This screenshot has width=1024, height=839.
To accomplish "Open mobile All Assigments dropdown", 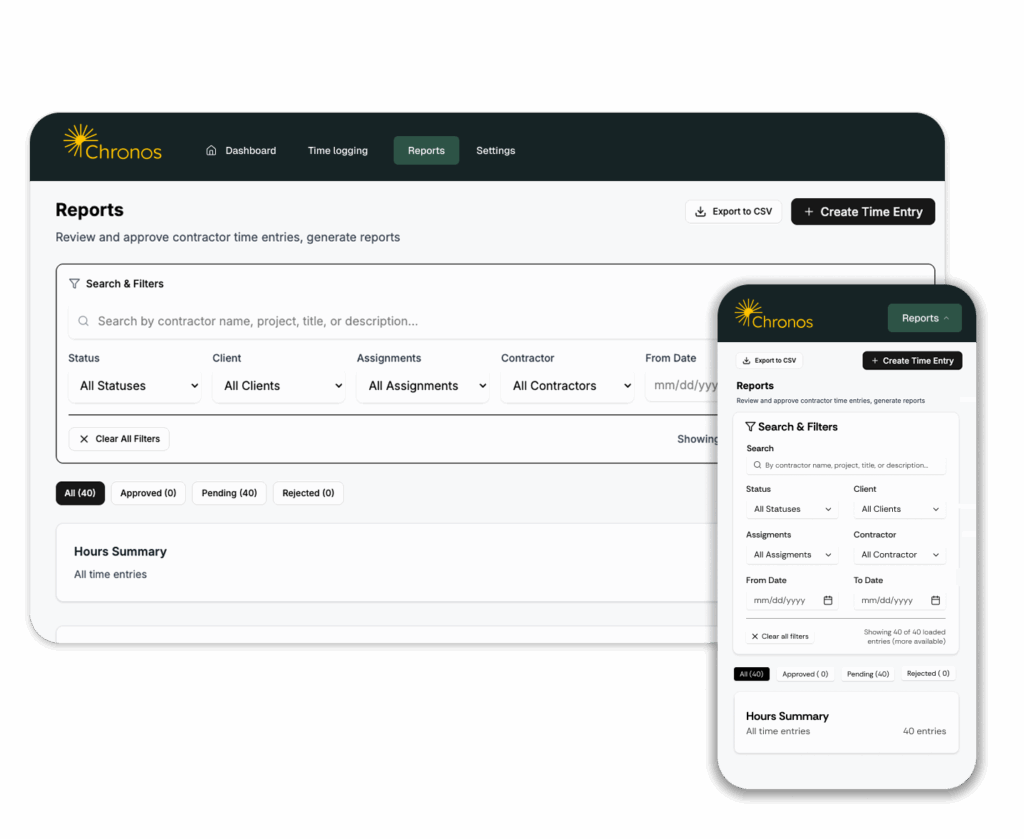I will pyautogui.click(x=792, y=555).
